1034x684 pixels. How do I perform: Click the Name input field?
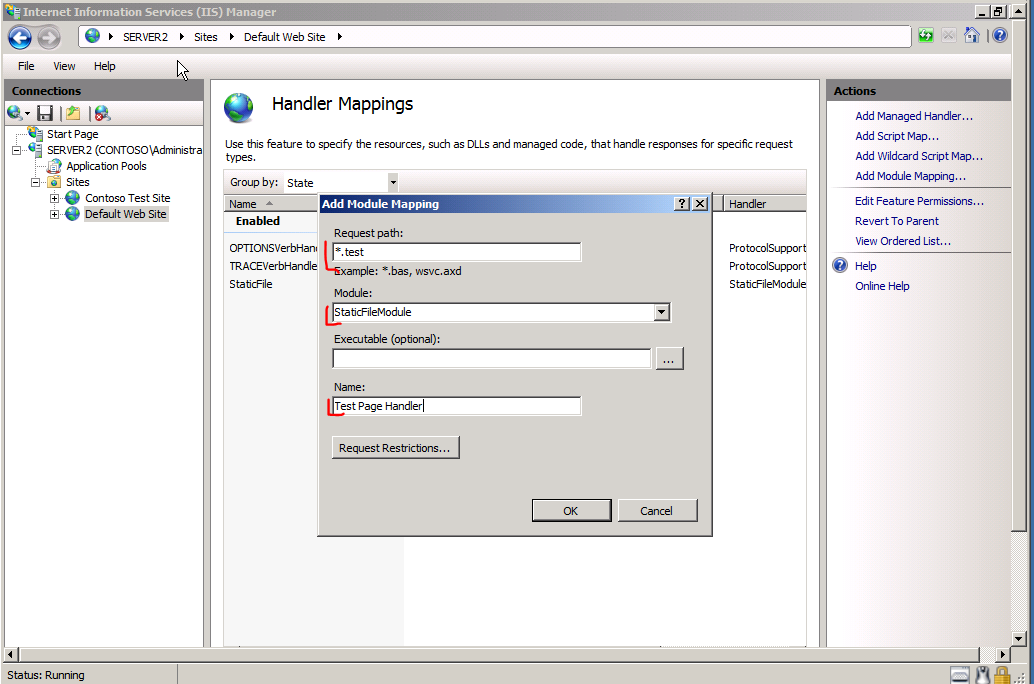pyautogui.click(x=457, y=406)
